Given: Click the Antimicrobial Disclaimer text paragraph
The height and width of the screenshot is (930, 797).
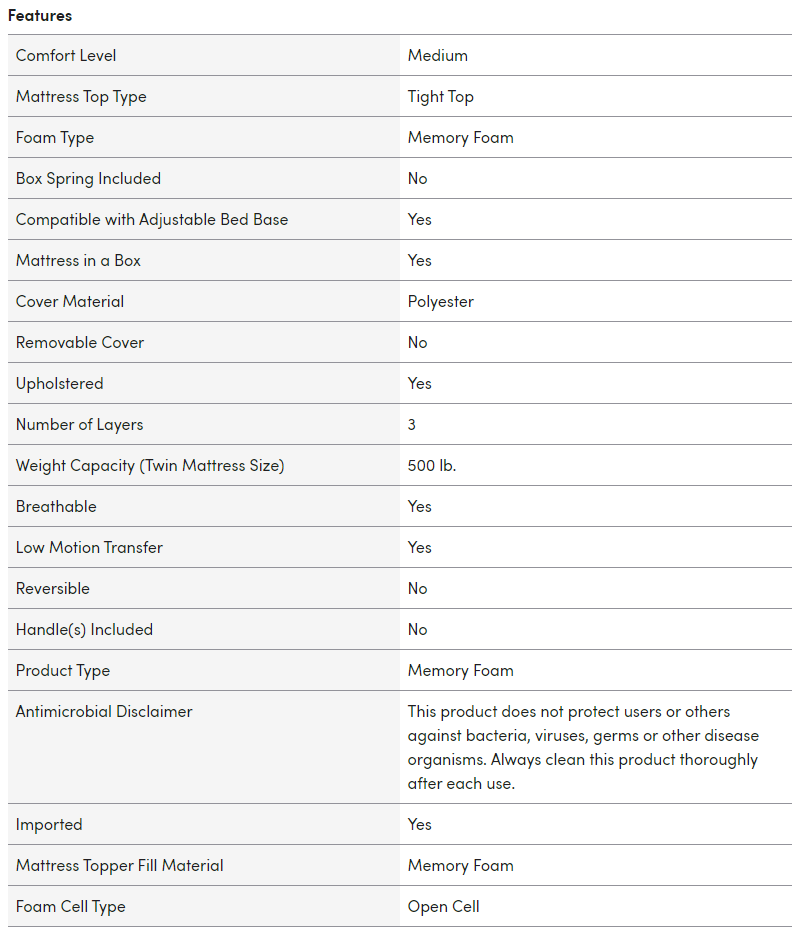Looking at the screenshot, I should tap(583, 747).
